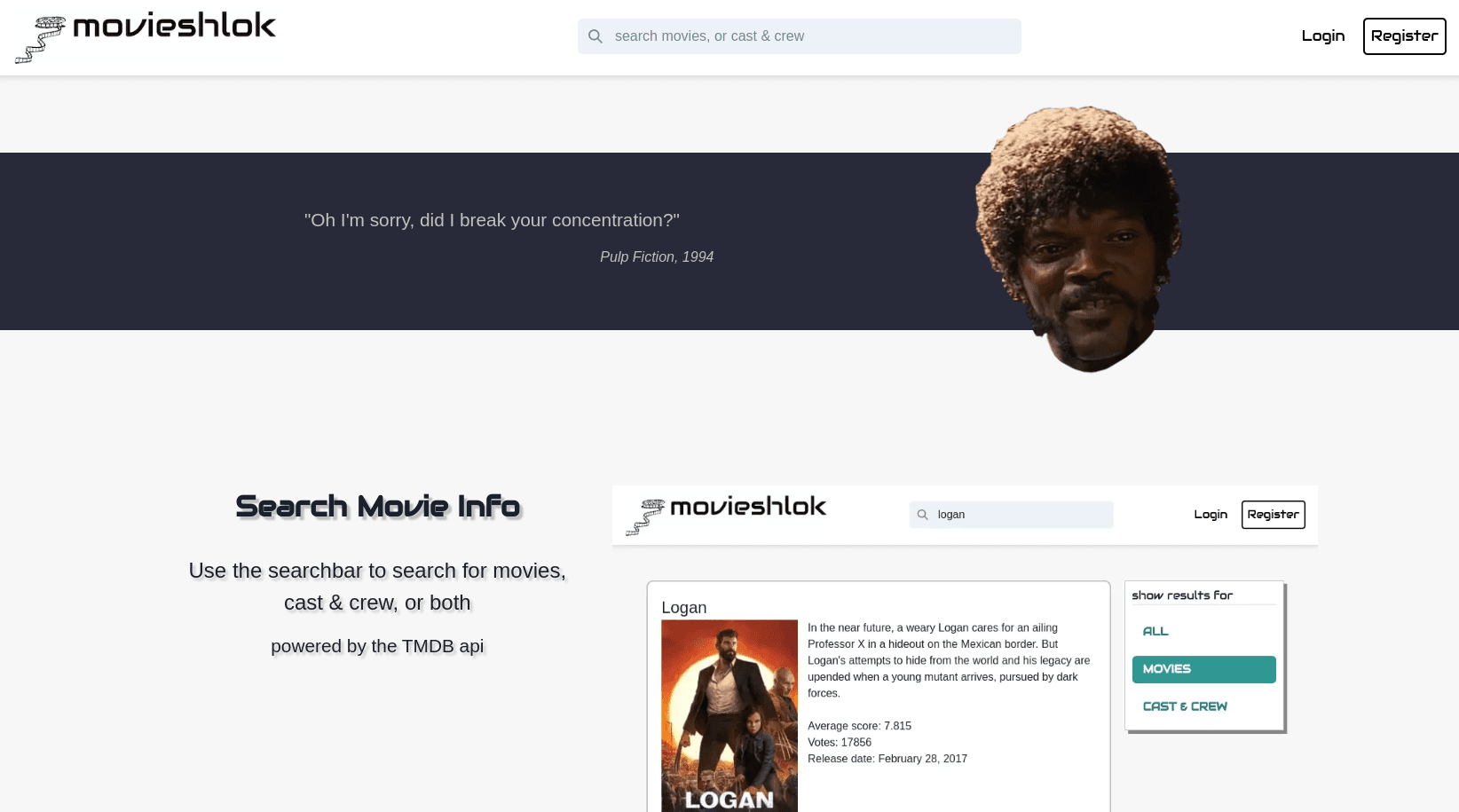Open the Login link in header
Viewport: 1459px width, 812px height.
tap(1322, 36)
